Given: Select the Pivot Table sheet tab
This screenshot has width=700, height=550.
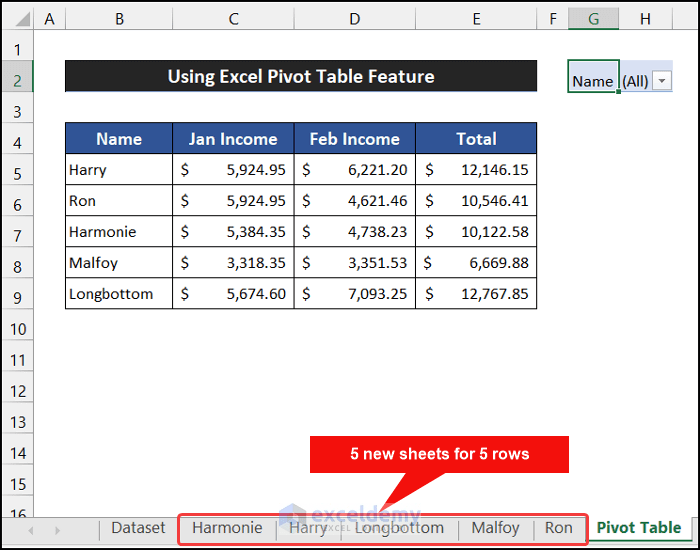Looking at the screenshot, I should (639, 528).
